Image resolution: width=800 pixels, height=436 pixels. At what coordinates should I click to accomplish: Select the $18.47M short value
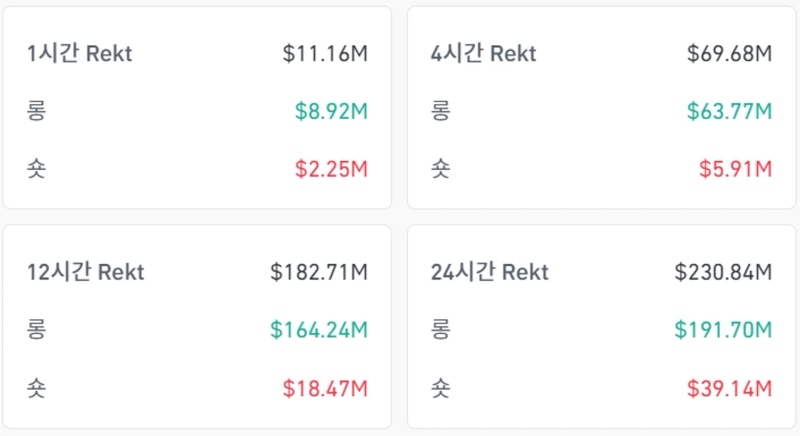click(x=325, y=387)
